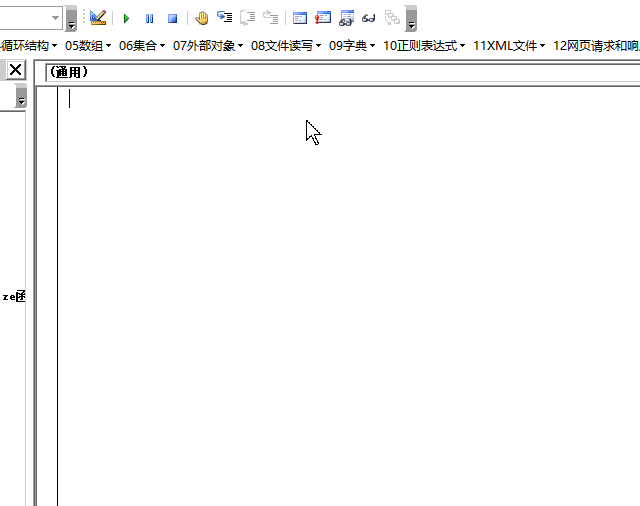Run the macro with green play button

point(126,18)
